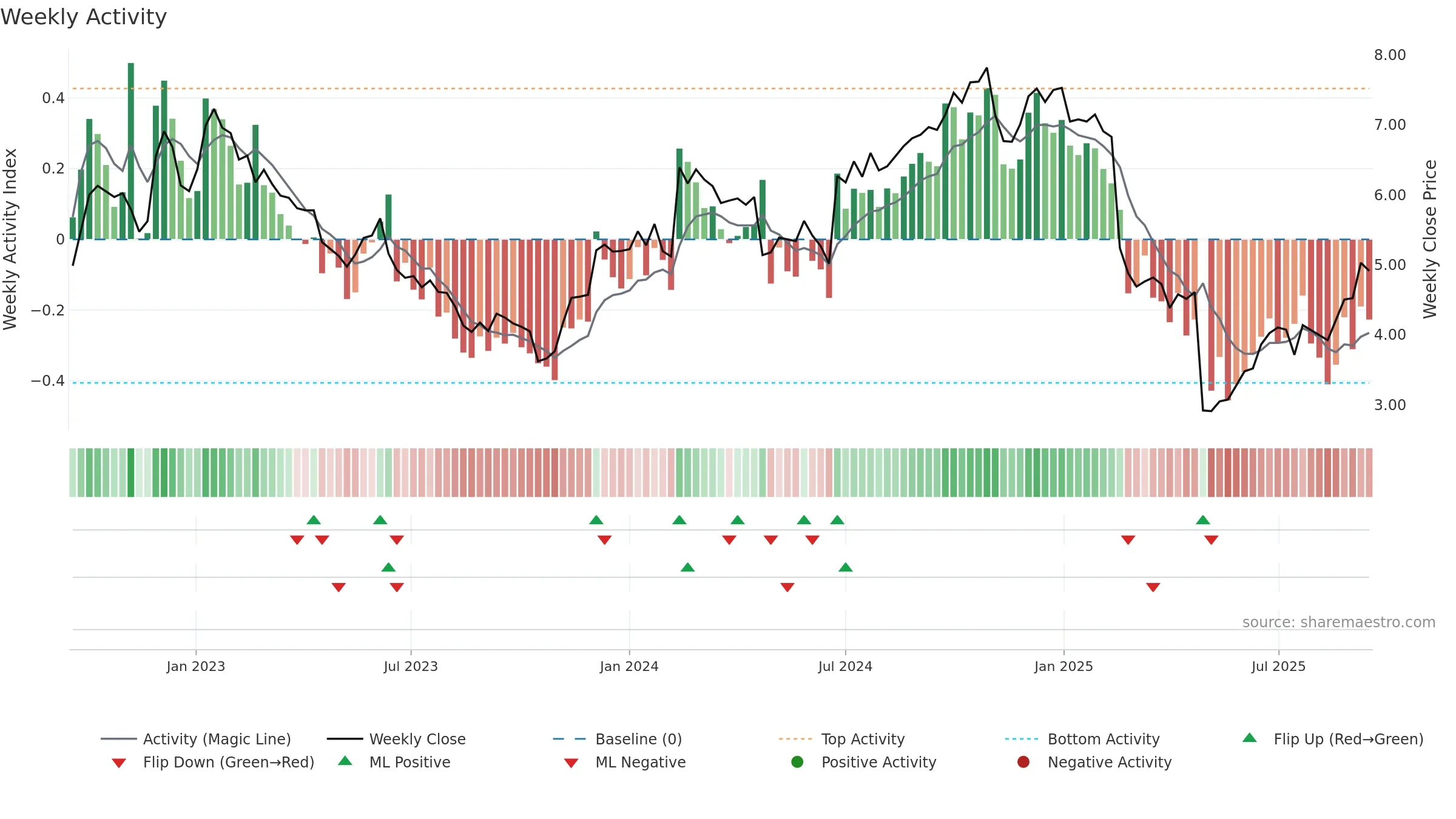This screenshot has height=819, width=1456.
Task: Click the source: sharemaestro.com text
Action: 1339,622
